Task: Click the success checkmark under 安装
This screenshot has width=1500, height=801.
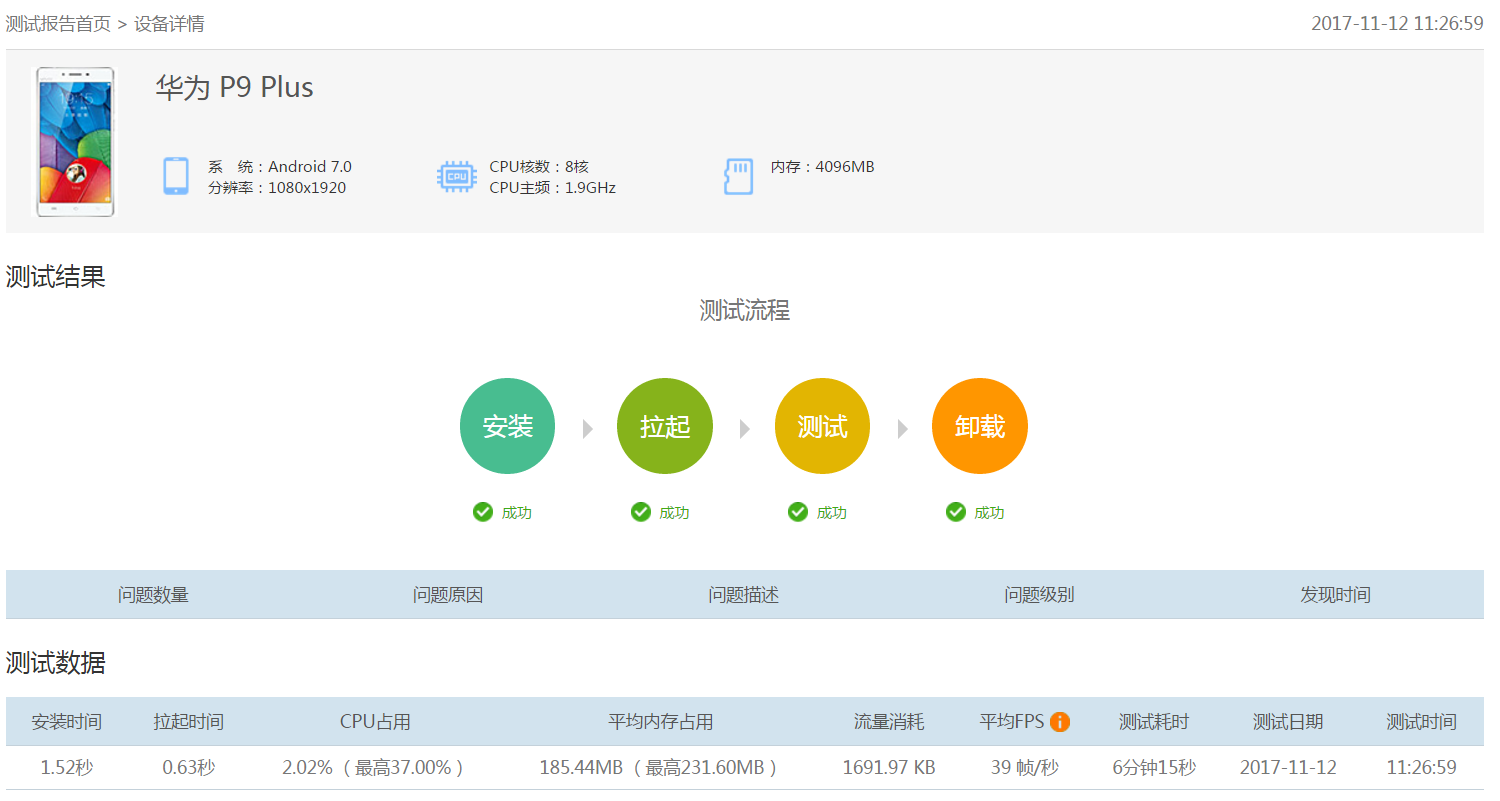Action: (483, 512)
